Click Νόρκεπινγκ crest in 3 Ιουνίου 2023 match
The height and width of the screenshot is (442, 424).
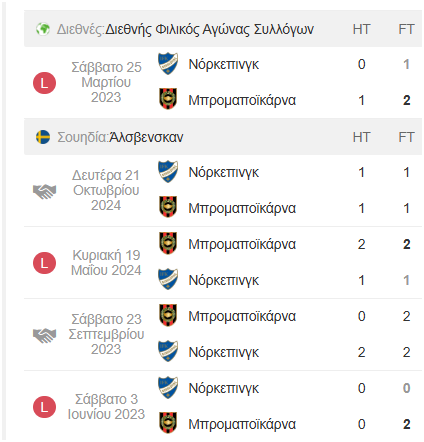pyautogui.click(x=168, y=388)
